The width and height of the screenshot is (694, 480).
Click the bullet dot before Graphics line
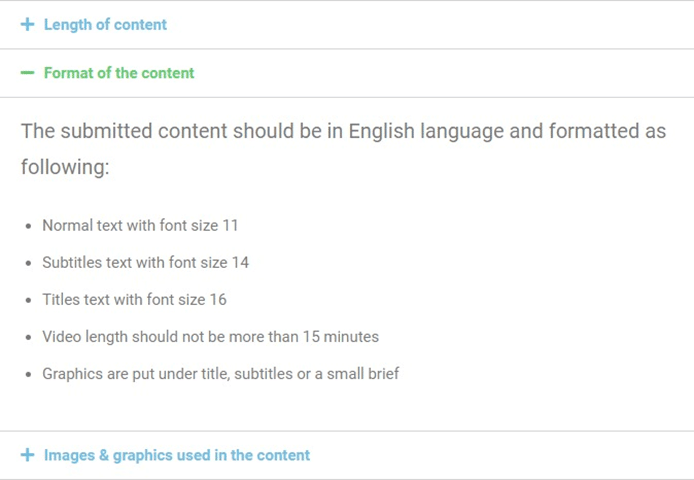[28, 374]
